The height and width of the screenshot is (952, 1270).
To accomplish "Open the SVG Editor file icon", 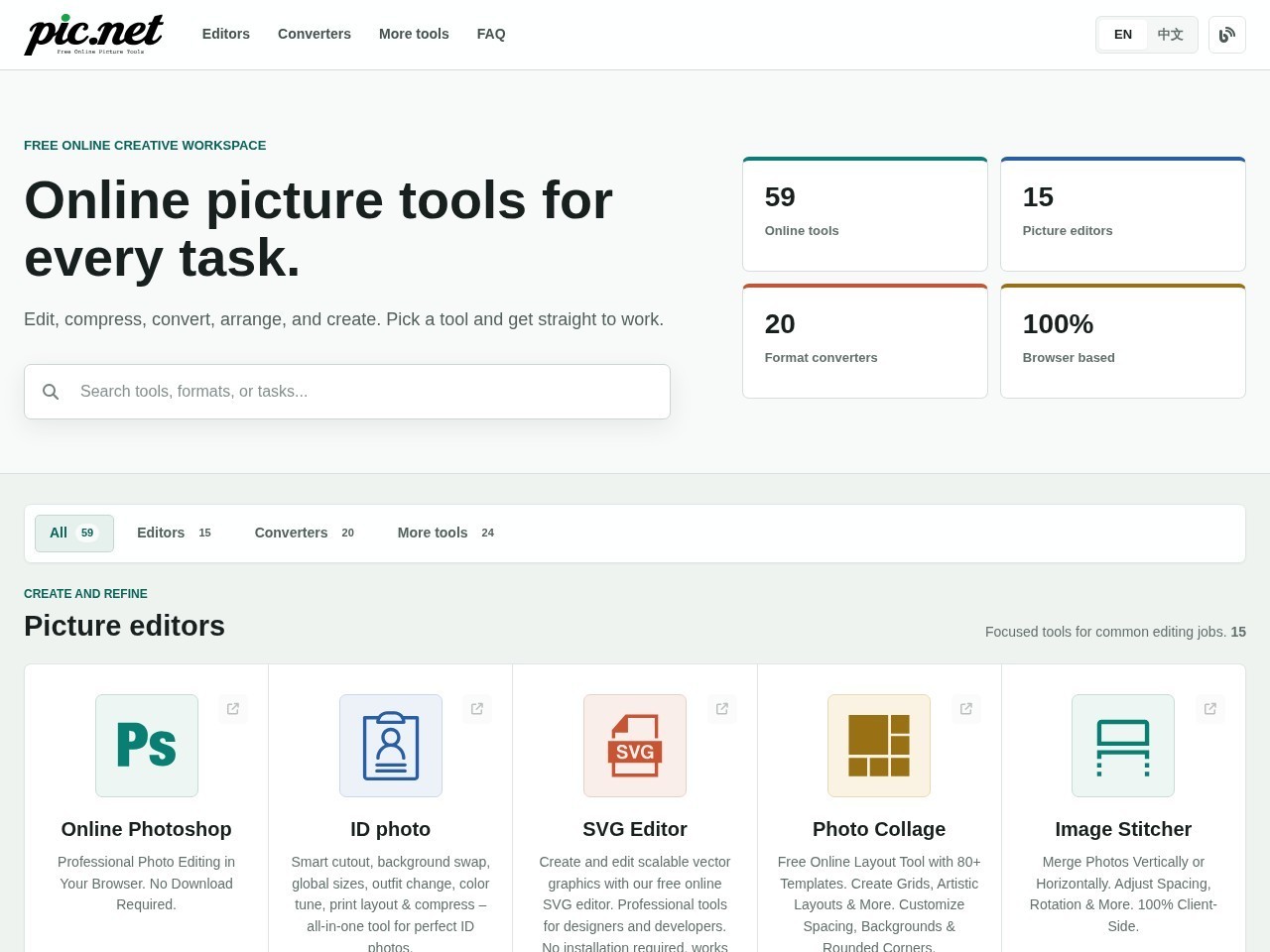I will click(x=635, y=746).
